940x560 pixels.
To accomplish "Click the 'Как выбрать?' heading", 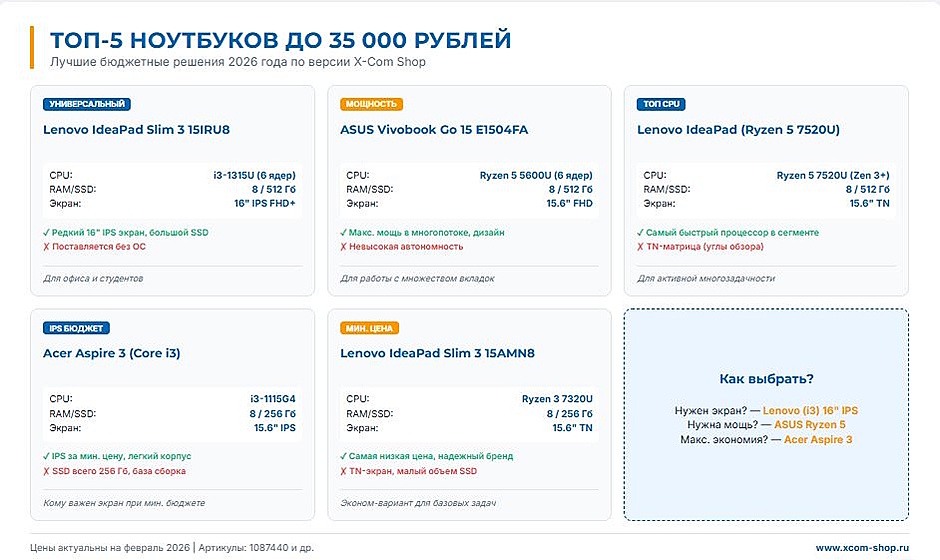I will [x=766, y=378].
